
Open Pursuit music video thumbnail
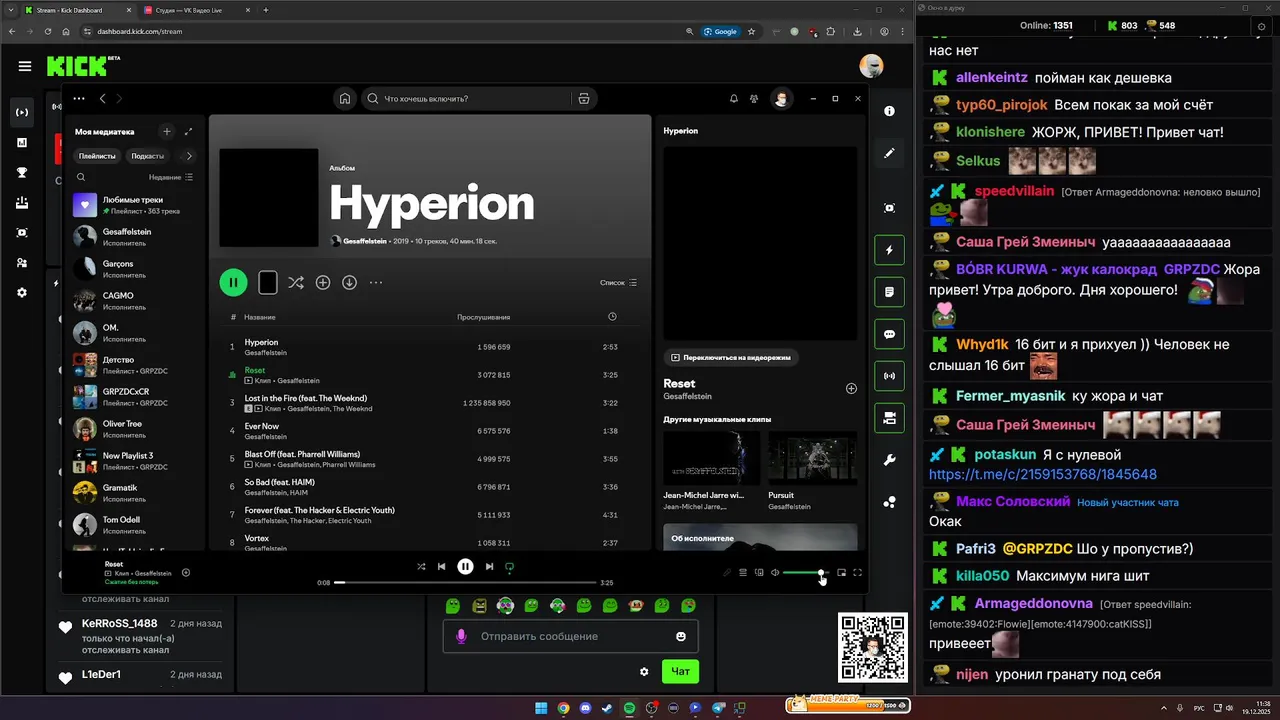pos(812,458)
